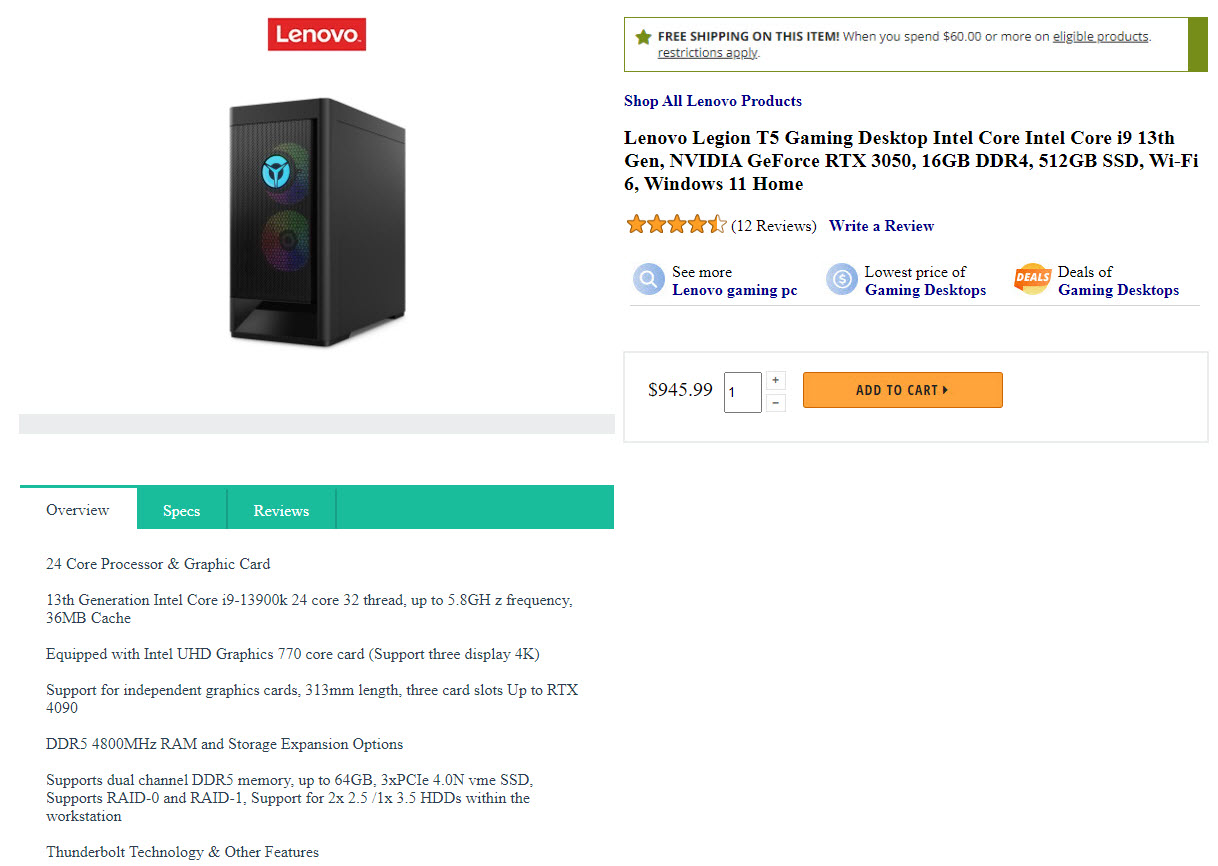Screen dimensions: 1218x866
Task: Decrease quantity with the minus stepper
Action: click(776, 403)
